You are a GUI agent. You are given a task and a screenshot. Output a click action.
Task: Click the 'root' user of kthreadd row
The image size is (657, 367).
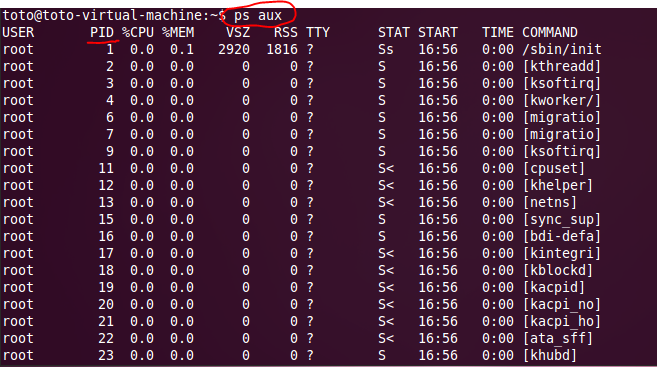coord(18,66)
